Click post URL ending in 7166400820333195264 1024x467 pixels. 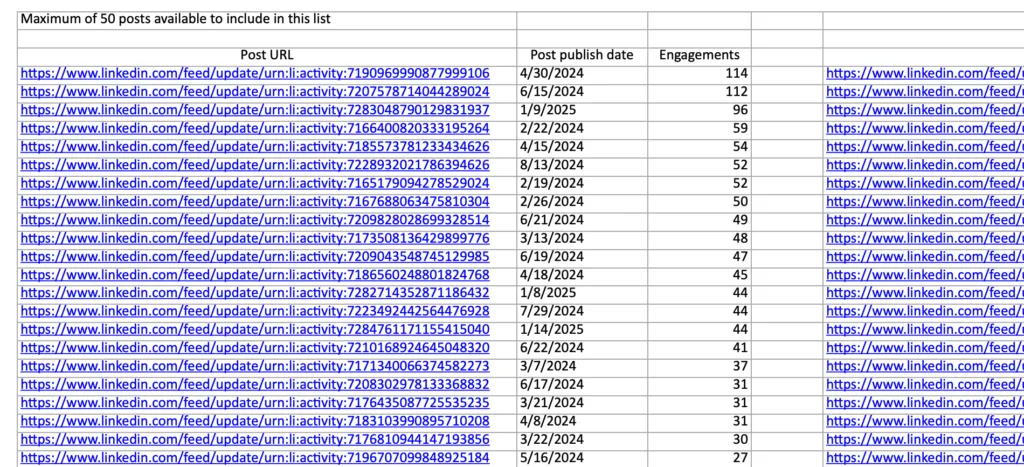click(255, 128)
